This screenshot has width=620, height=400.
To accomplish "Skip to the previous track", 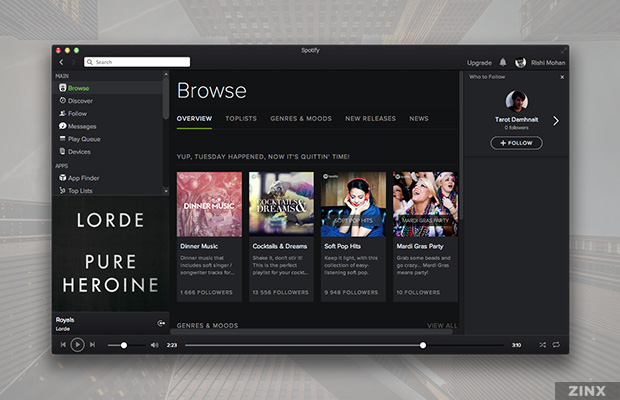I will coord(63,345).
